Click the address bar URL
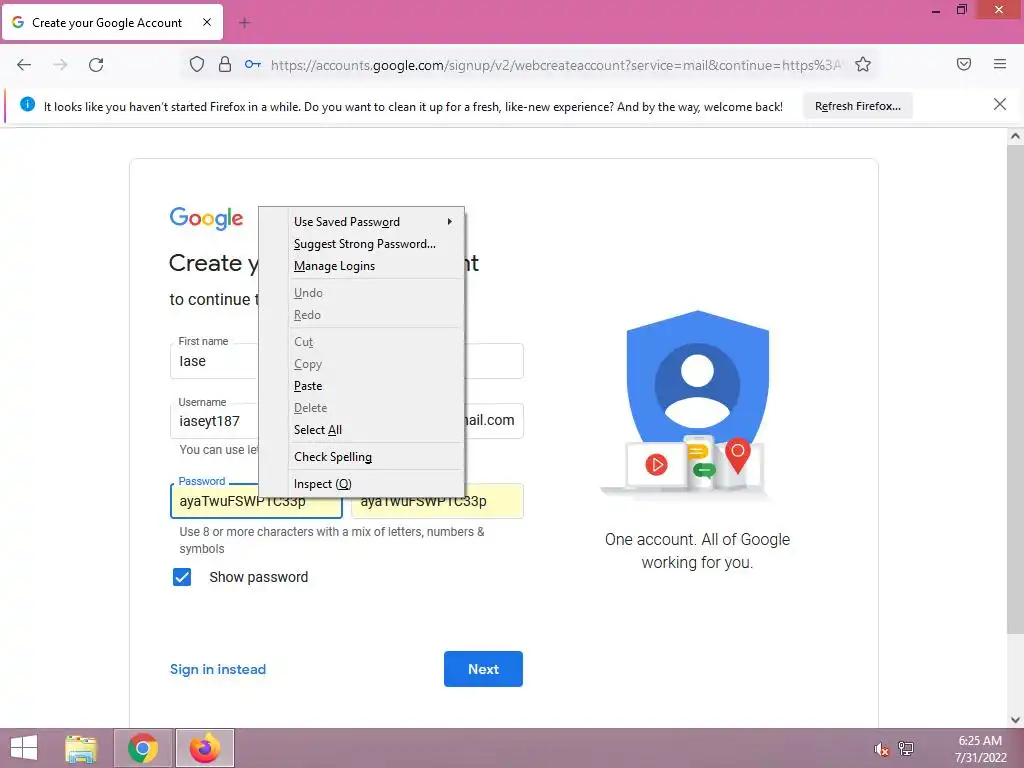The height and width of the screenshot is (768, 1024). (x=555, y=65)
